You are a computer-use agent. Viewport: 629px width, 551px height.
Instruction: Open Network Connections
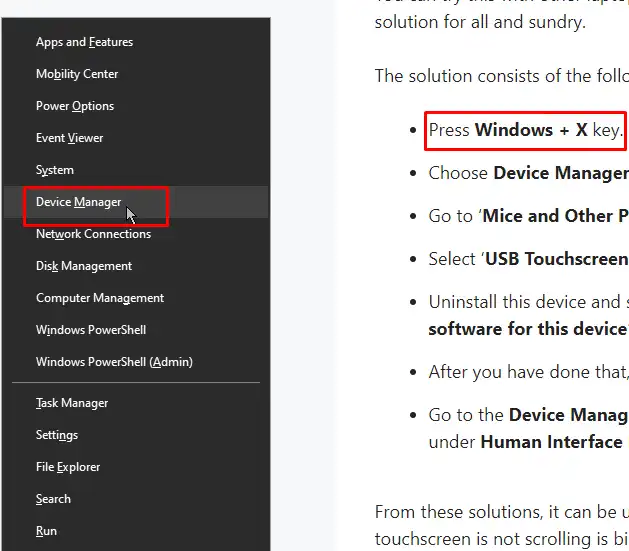pos(93,234)
